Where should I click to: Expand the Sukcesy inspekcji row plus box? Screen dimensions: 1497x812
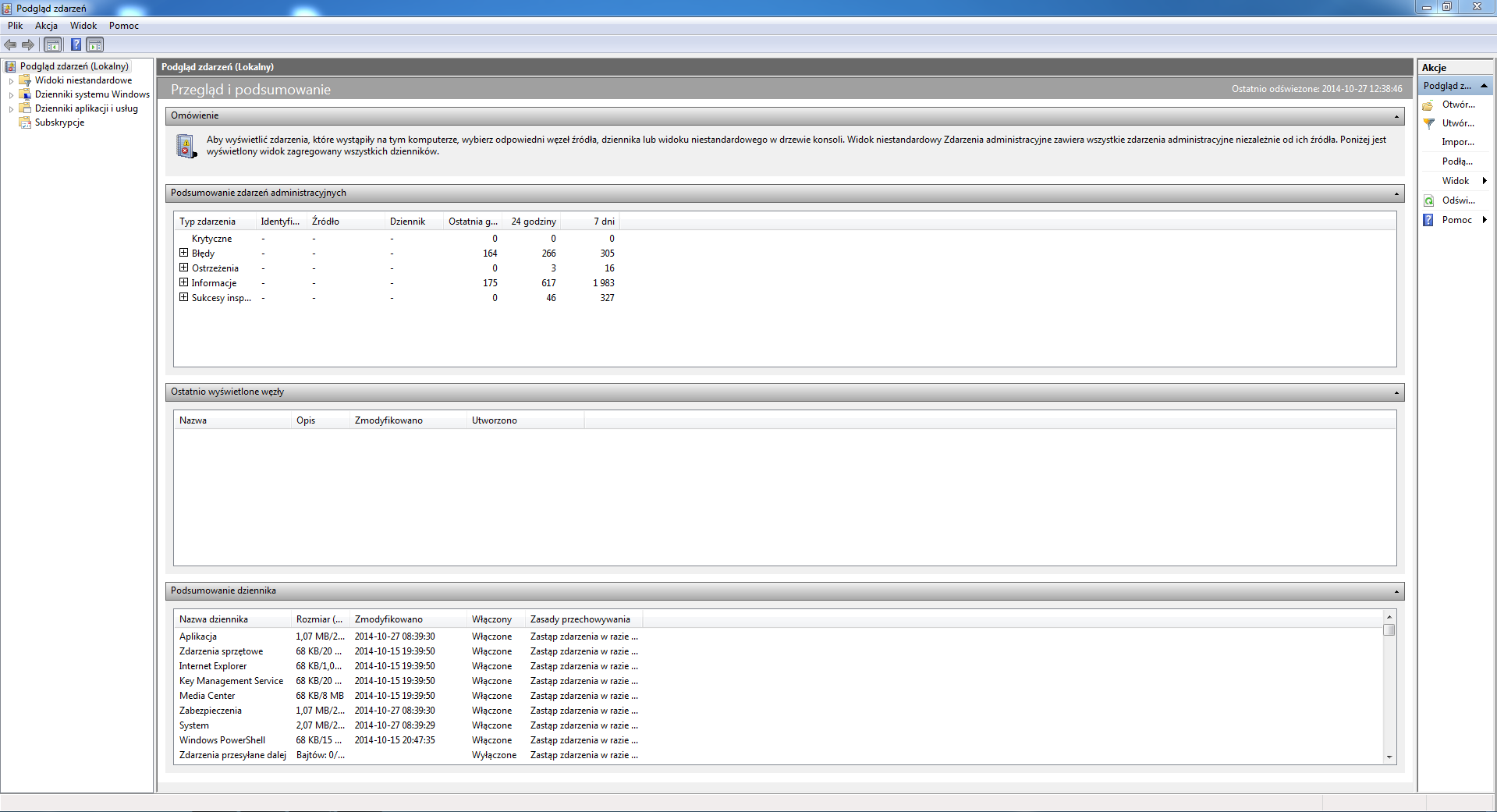pos(183,297)
